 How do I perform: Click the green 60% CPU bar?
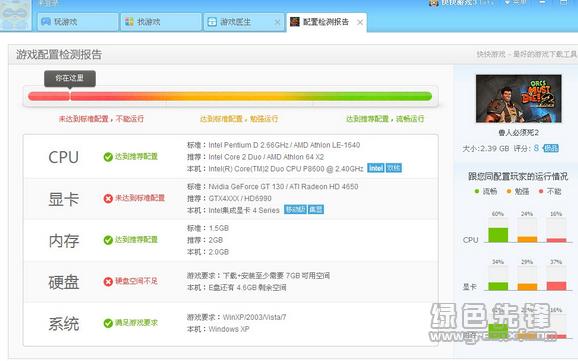tap(498, 235)
